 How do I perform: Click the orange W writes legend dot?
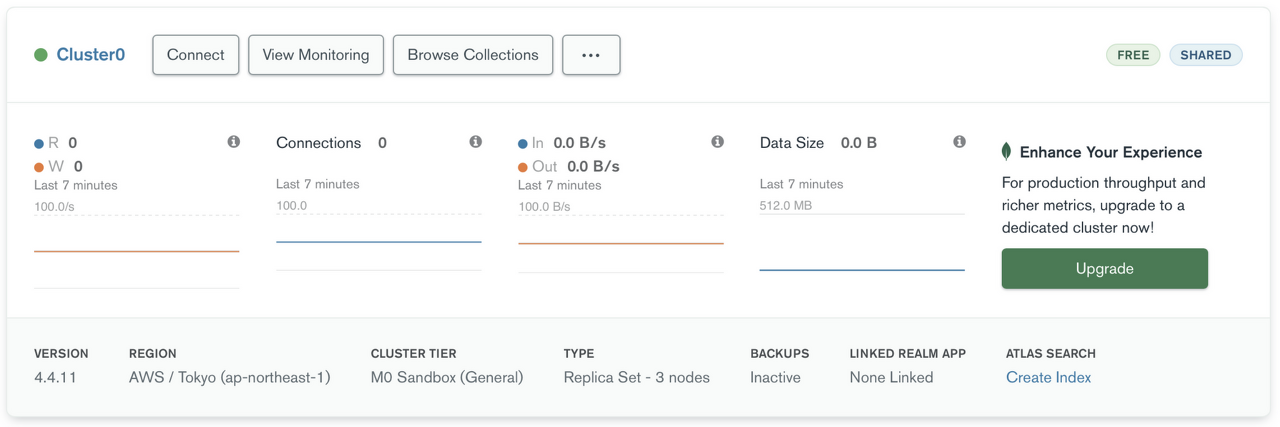39,167
